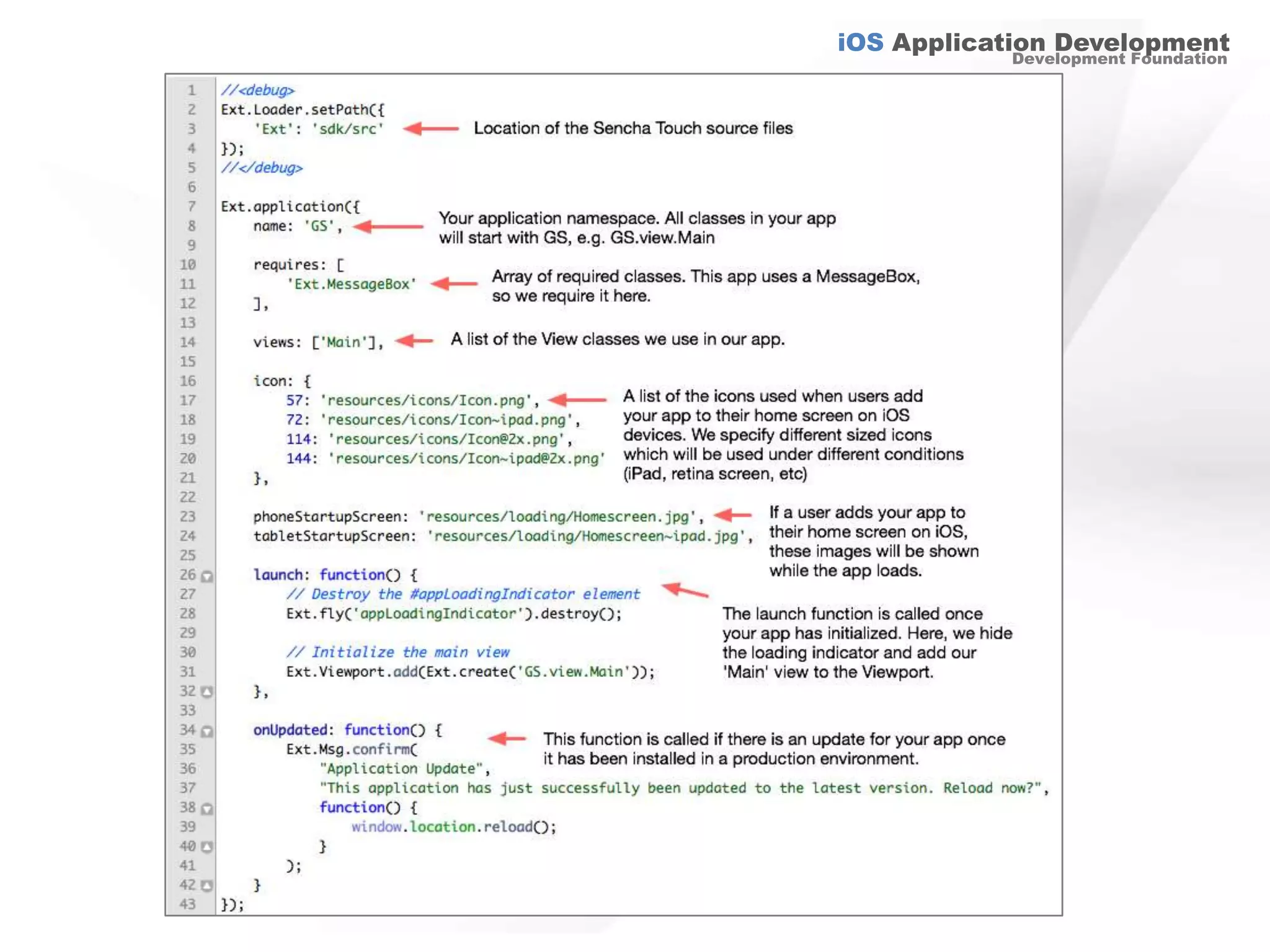Click 'resources/icons/Icon@2x.png' string

[x=446, y=439]
